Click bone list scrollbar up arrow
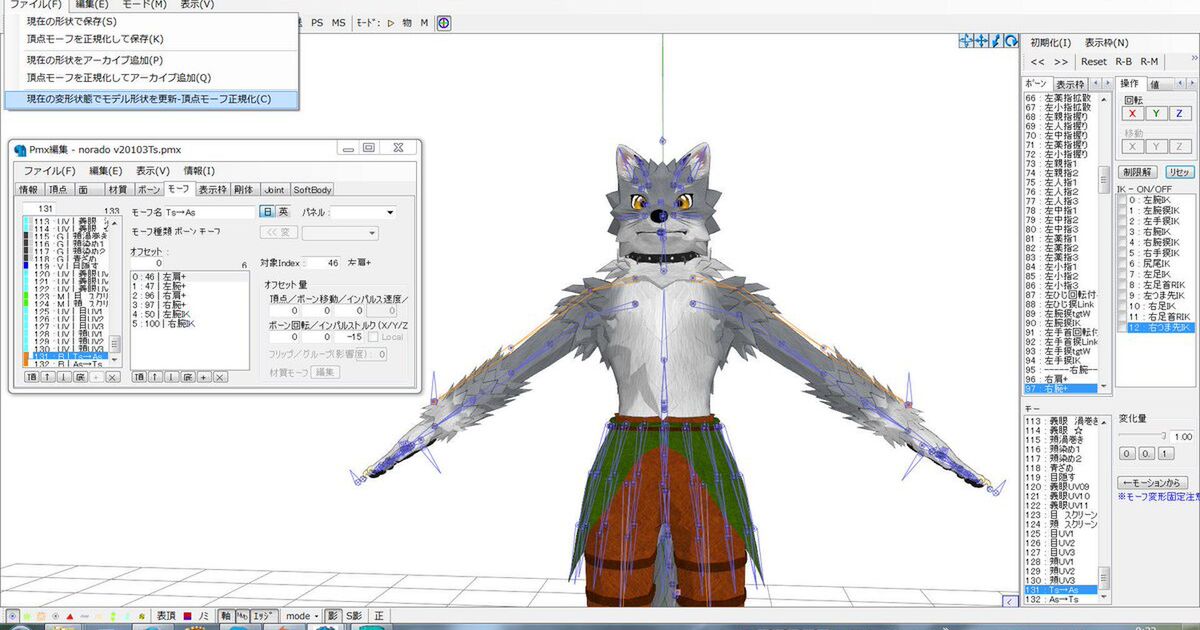This screenshot has width=1200, height=630. coord(1103,99)
